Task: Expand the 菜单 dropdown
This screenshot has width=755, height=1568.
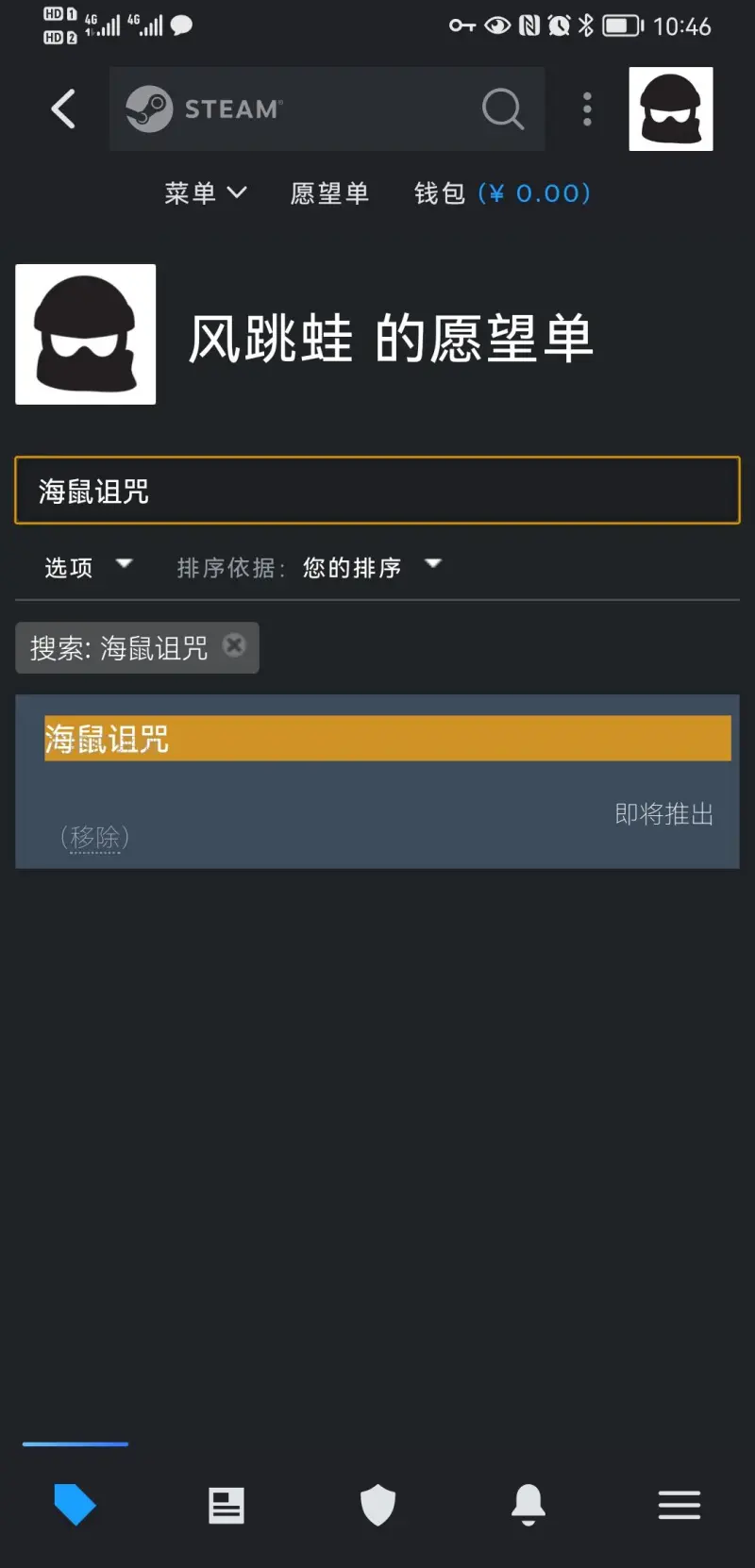Action: pos(206,193)
